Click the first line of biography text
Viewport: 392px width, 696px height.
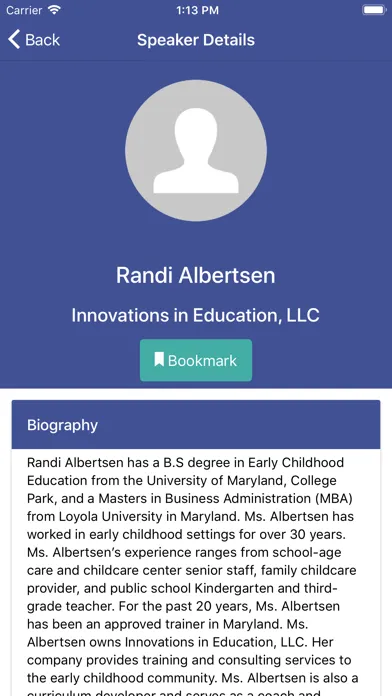(x=186, y=463)
